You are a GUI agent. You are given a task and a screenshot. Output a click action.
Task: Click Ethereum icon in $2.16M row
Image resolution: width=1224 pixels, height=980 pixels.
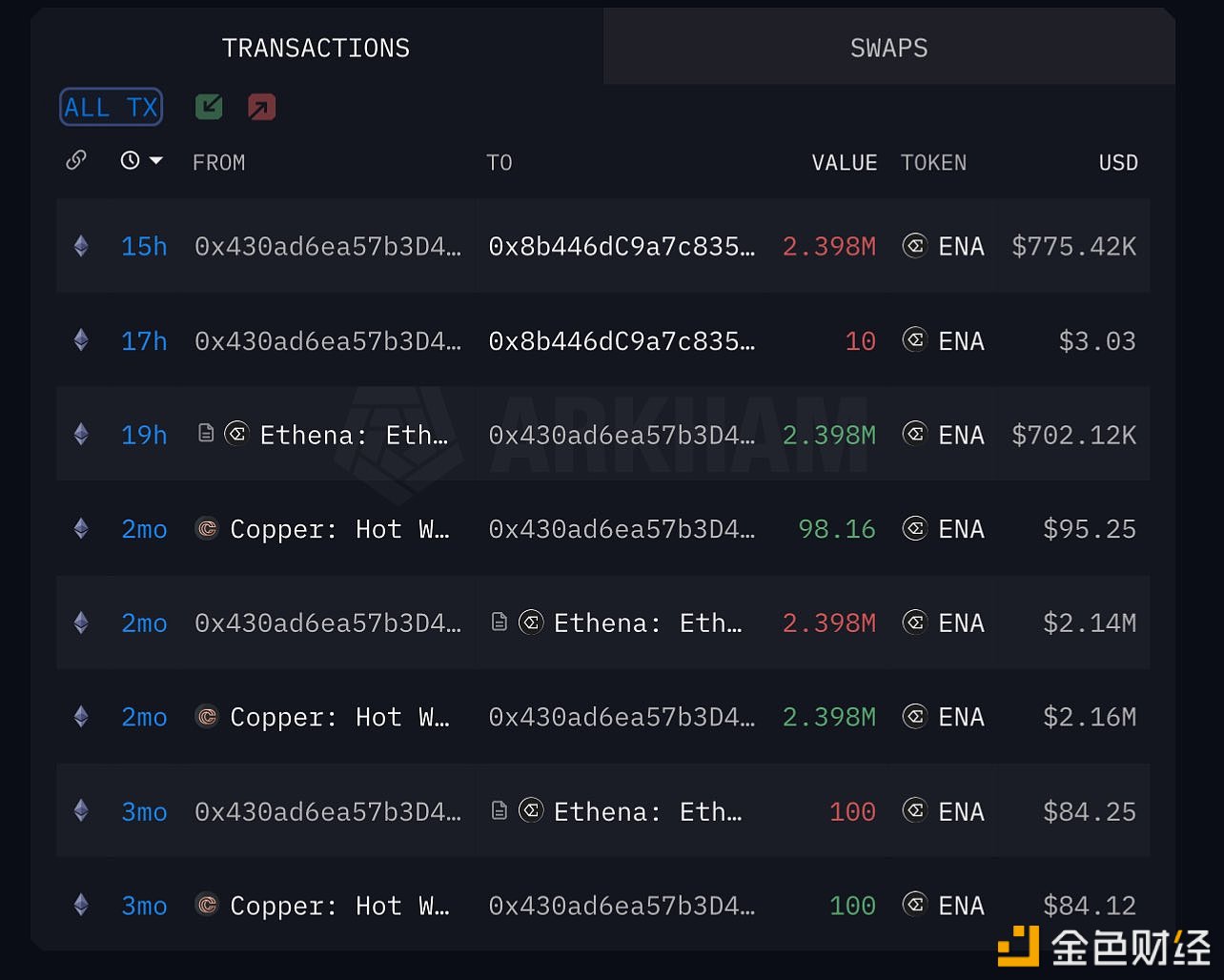click(x=81, y=717)
